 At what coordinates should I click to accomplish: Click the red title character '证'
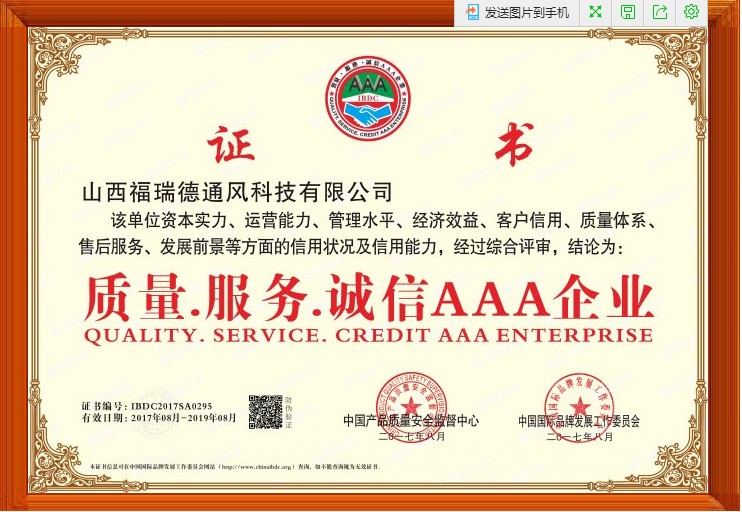(x=231, y=144)
